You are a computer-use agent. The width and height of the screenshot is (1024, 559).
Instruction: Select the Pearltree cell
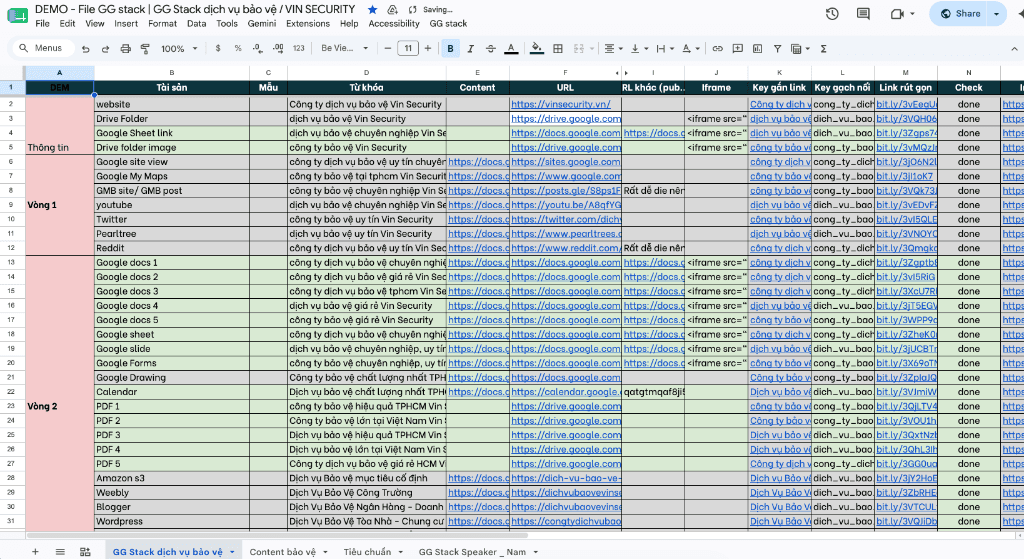(x=172, y=234)
